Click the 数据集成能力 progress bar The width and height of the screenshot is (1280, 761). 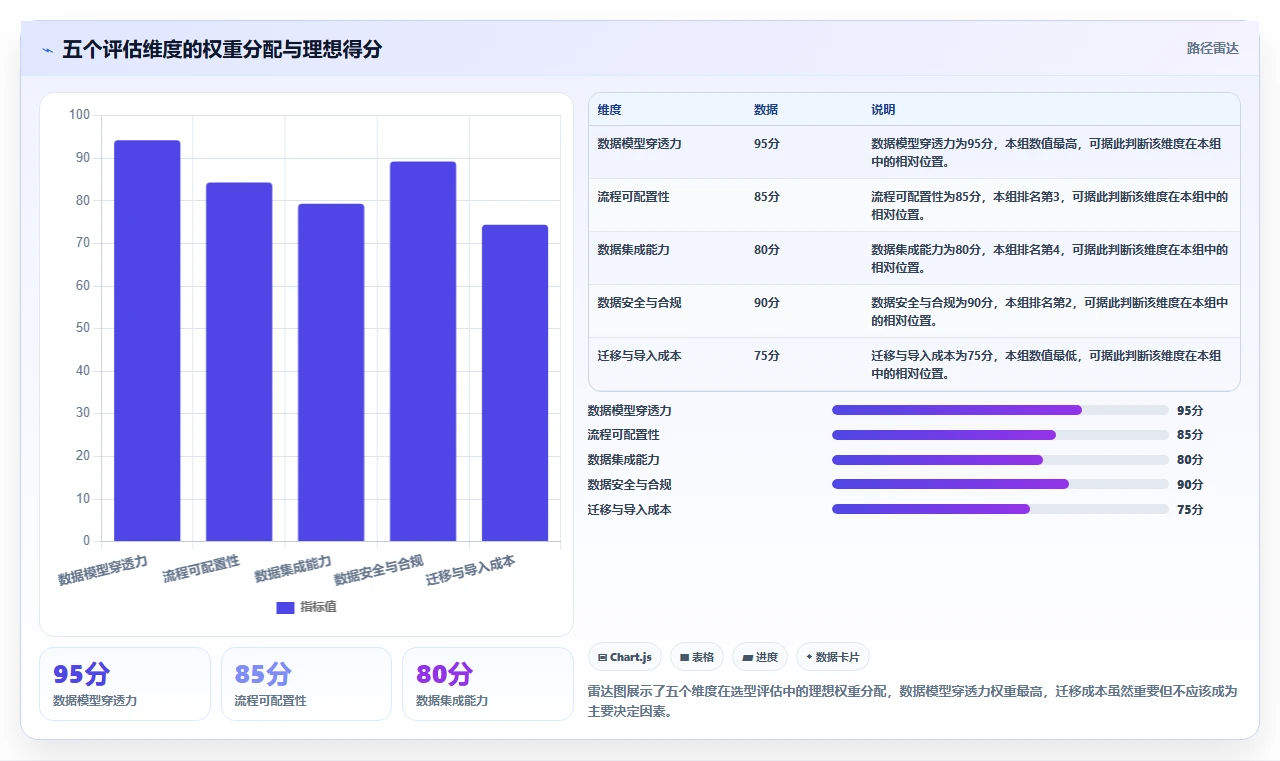(1000, 460)
